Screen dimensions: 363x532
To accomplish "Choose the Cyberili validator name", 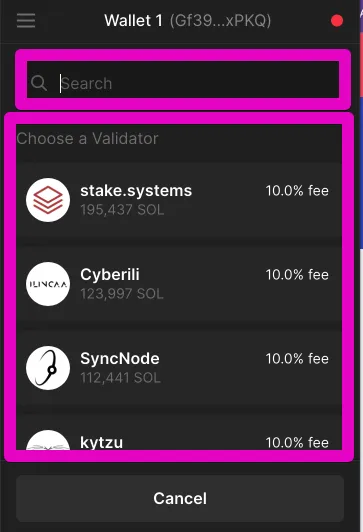I will coord(110,274).
